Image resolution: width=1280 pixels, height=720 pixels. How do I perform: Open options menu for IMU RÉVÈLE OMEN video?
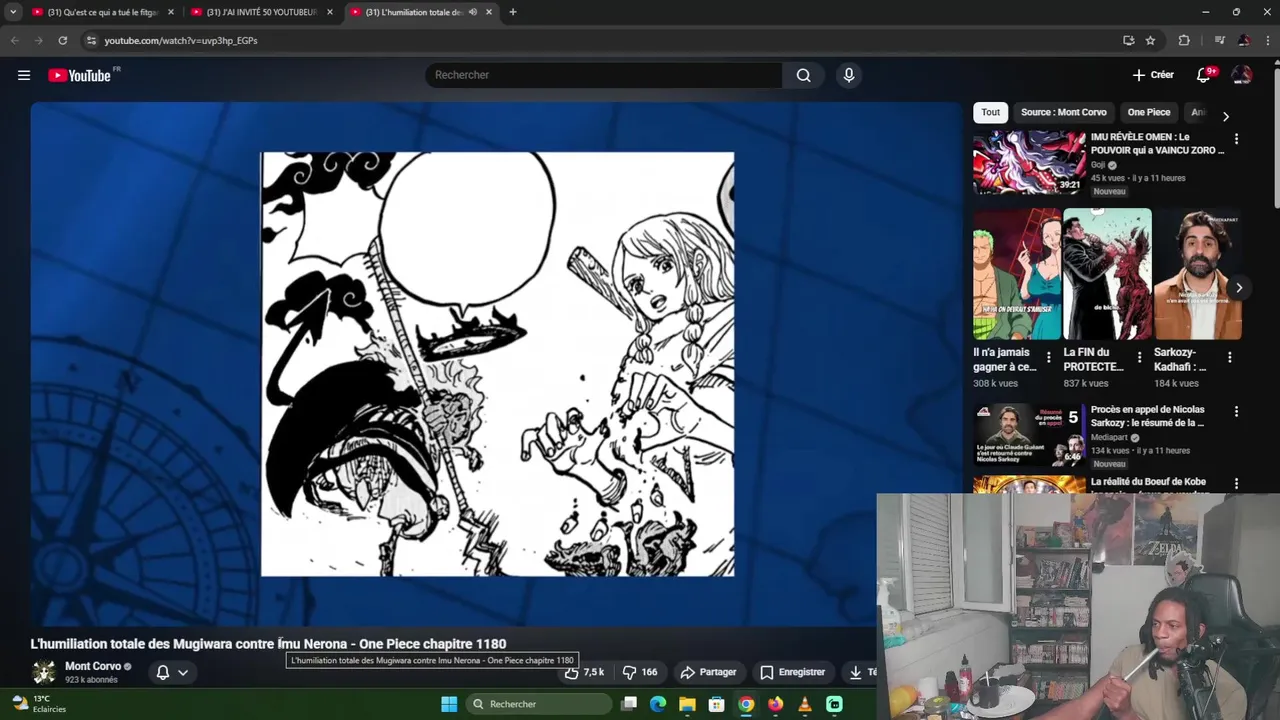click(1236, 139)
